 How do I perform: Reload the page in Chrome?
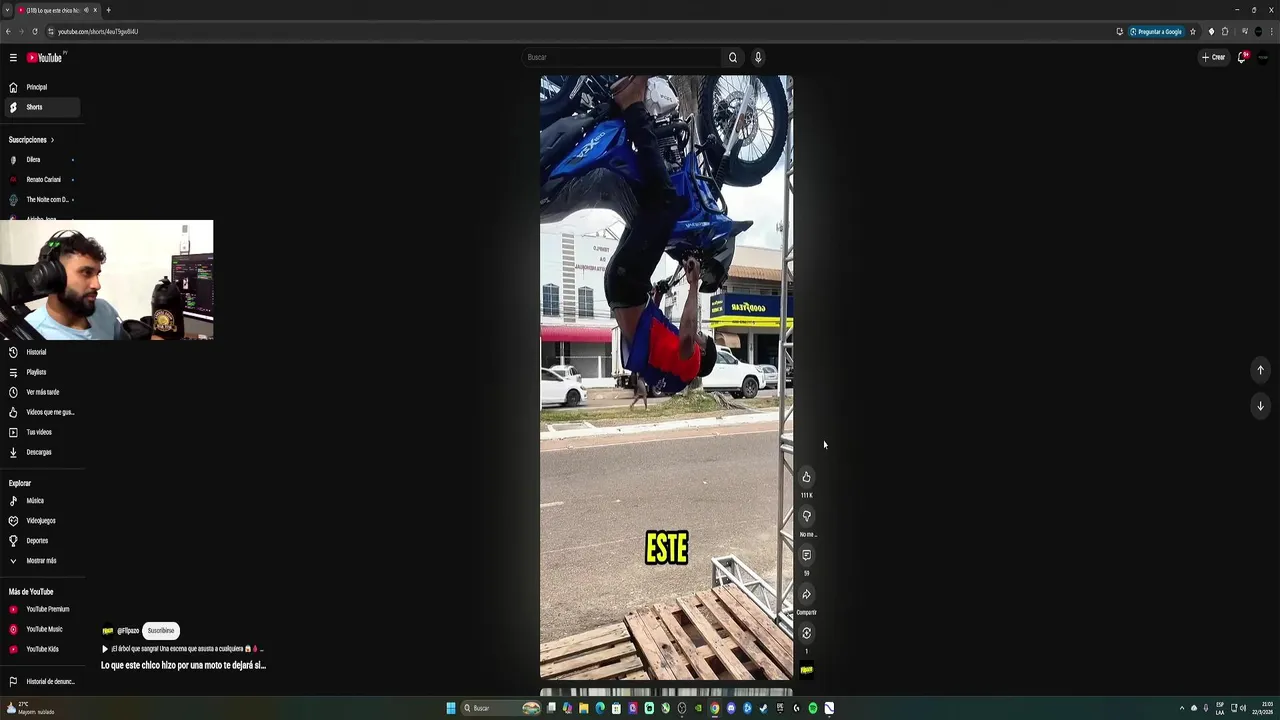click(x=36, y=31)
